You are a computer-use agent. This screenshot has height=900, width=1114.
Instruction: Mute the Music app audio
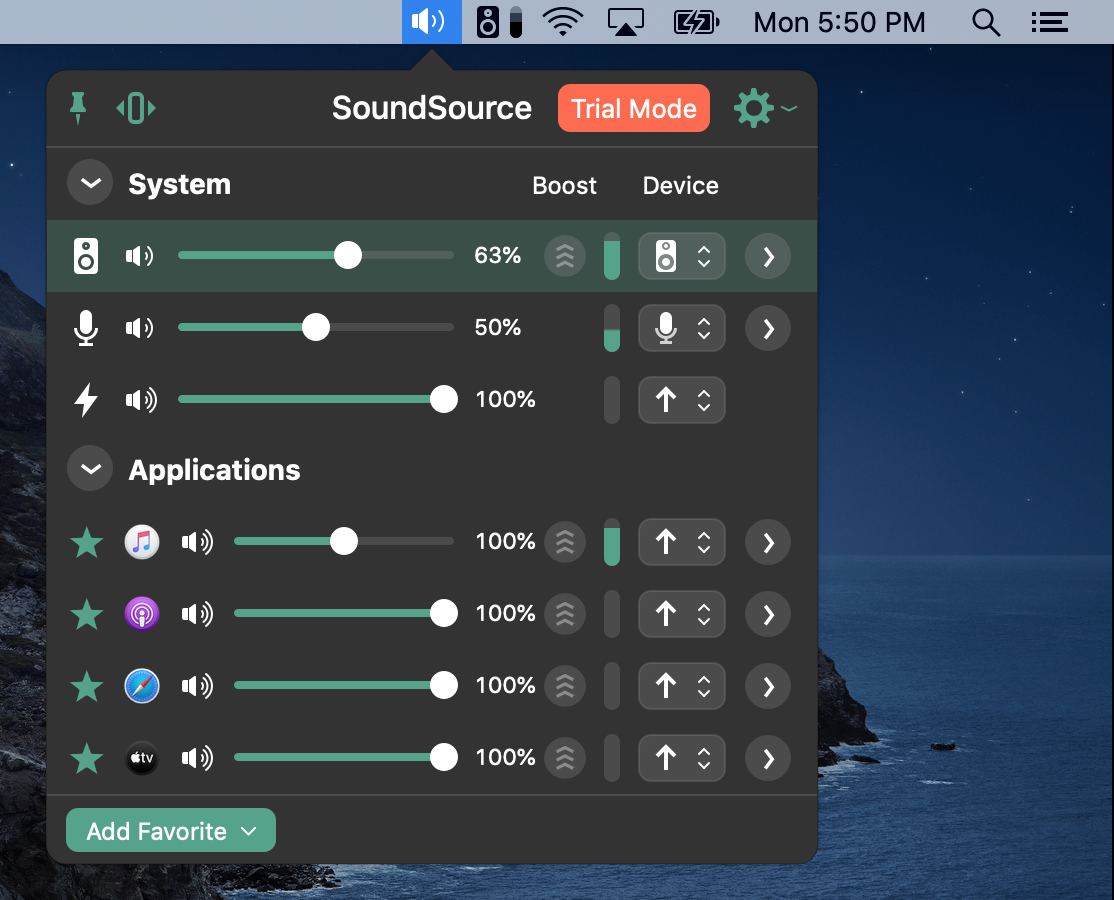197,543
